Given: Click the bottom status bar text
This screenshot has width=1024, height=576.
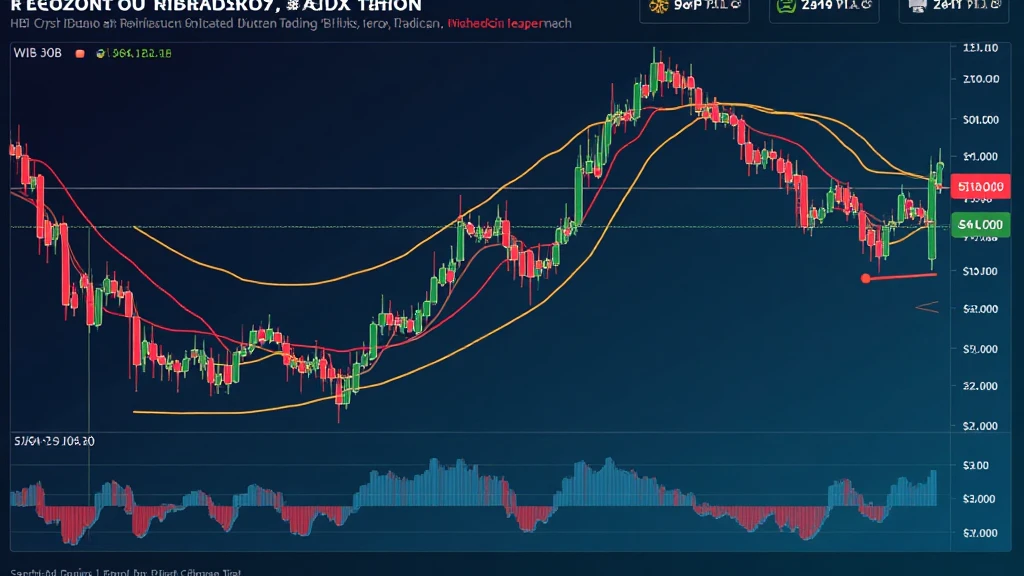Looking at the screenshot, I should 120,571.
